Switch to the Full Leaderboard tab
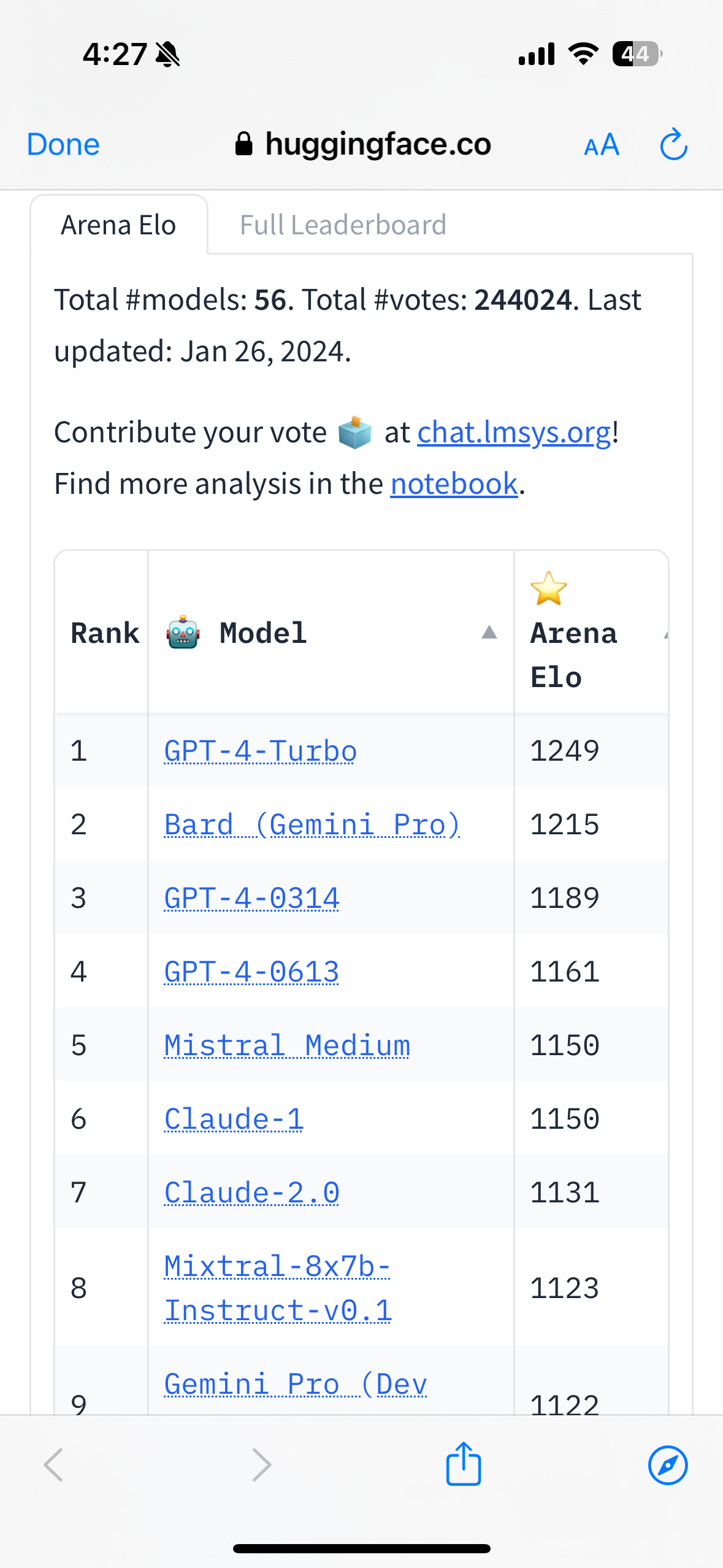Image resolution: width=723 pixels, height=1568 pixels. point(343,225)
